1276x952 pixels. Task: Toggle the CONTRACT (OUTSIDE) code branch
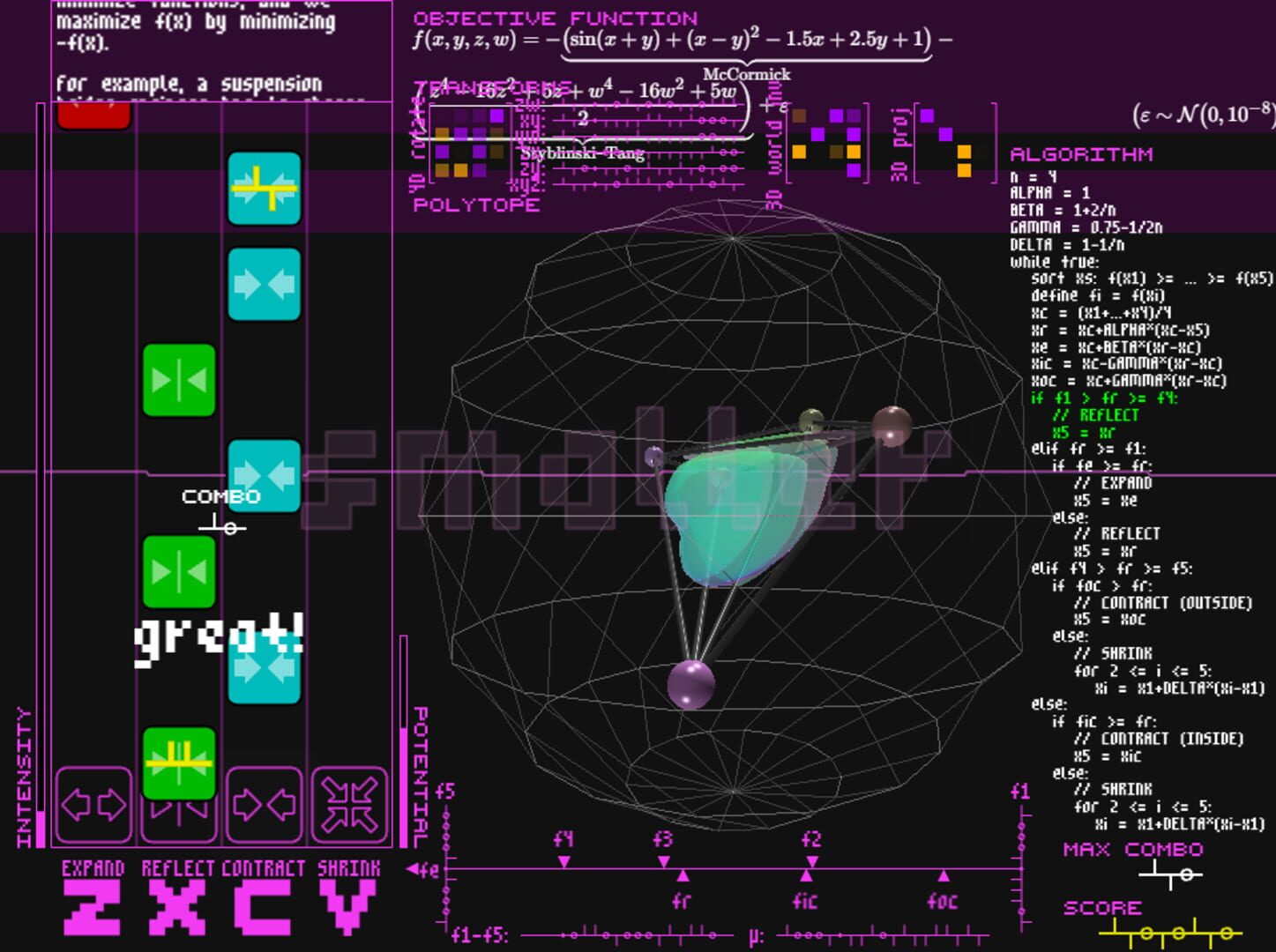tap(1155, 603)
